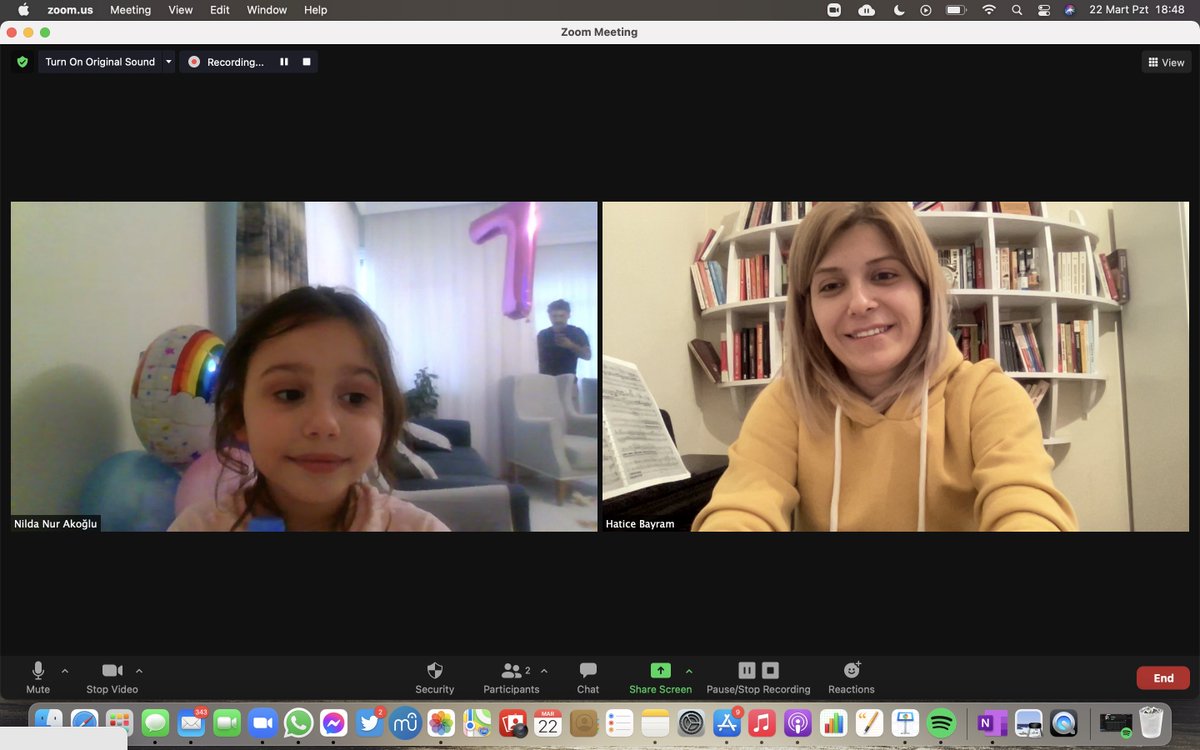This screenshot has height=750, width=1200.
Task: Pause recording from the bottom toolbar
Action: [747, 670]
